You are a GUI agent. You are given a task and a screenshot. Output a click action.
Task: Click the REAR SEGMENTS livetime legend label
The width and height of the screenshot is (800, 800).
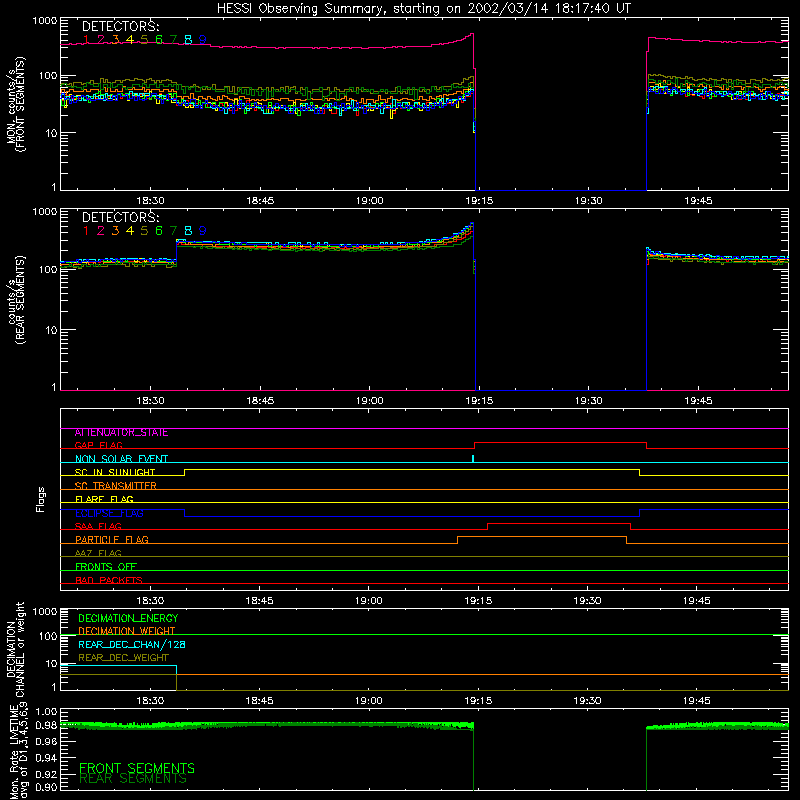[133, 779]
